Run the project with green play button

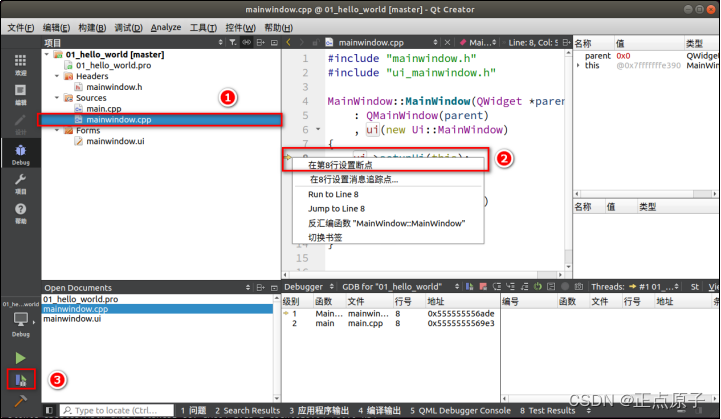pyautogui.click(x=20, y=358)
